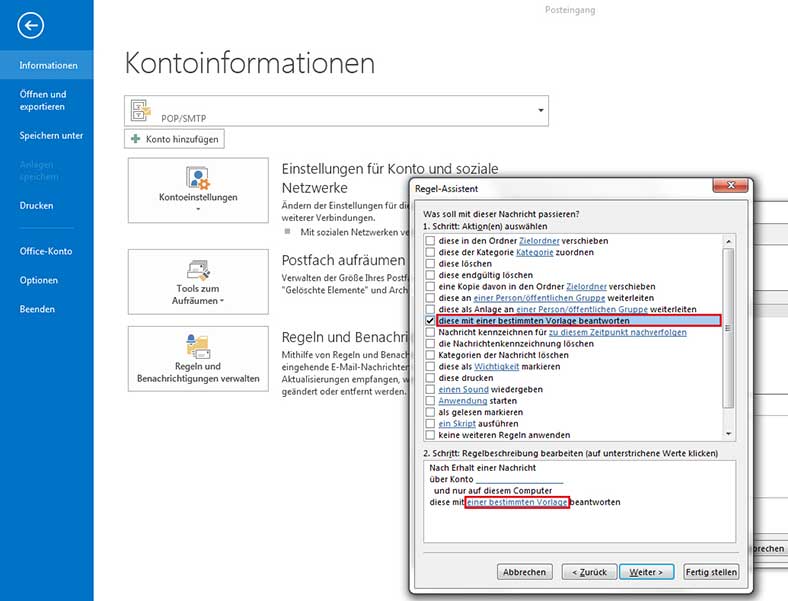Check 'diese als Wichtigkeit markieren' checkbox
Viewport: 788px width, 601px height.
[x=430, y=366]
